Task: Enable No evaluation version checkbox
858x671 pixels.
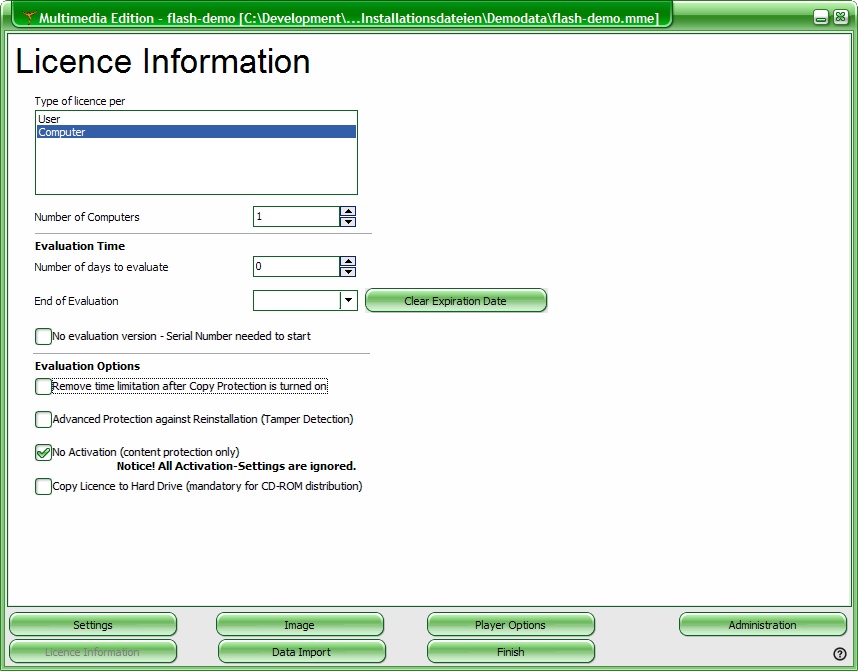Action: [43, 337]
